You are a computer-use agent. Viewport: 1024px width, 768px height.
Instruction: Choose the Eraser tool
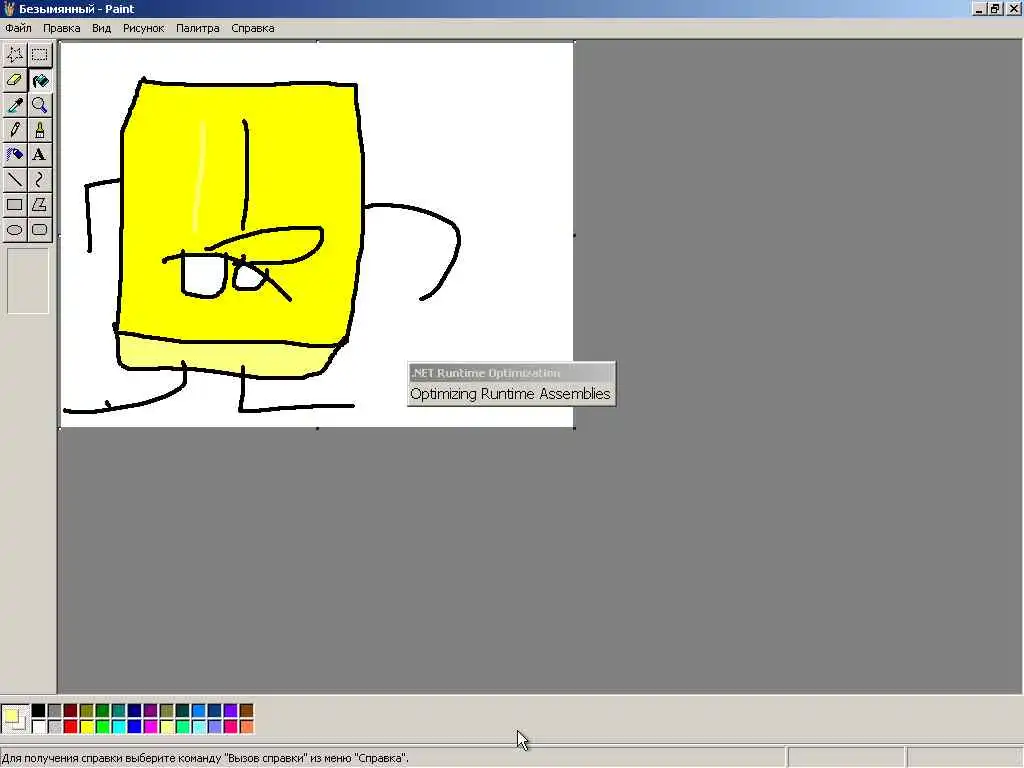15,80
